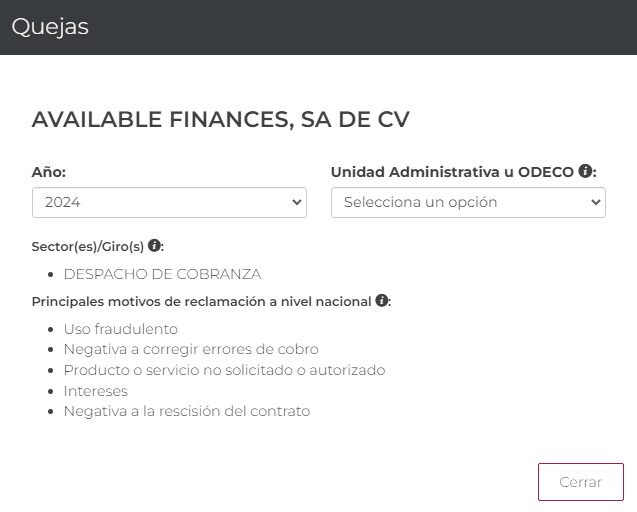
Task: Click the info icon beside Unidad Administrativa u ODECO
Action: (x=585, y=171)
